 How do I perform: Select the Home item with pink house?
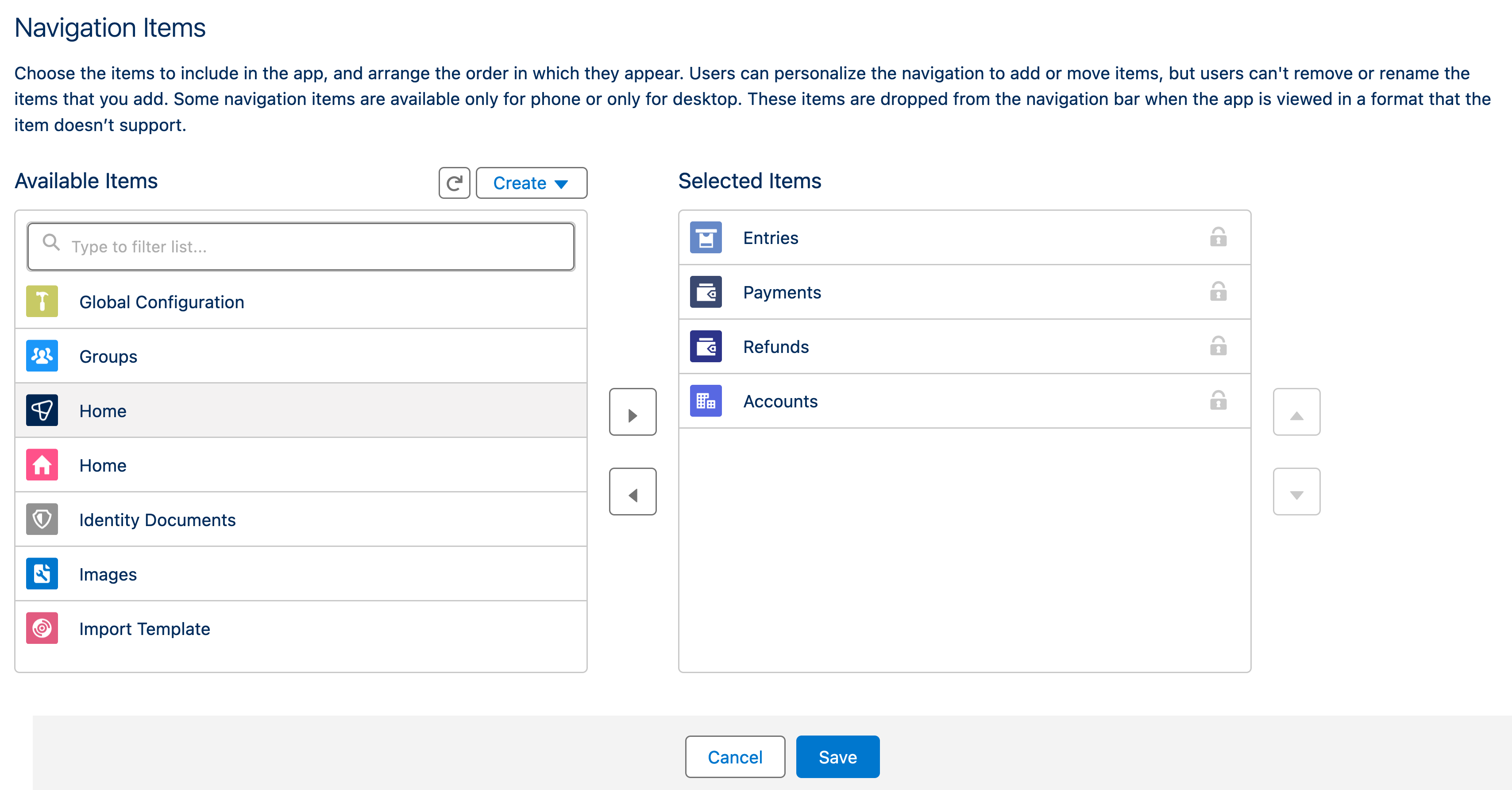tap(301, 465)
